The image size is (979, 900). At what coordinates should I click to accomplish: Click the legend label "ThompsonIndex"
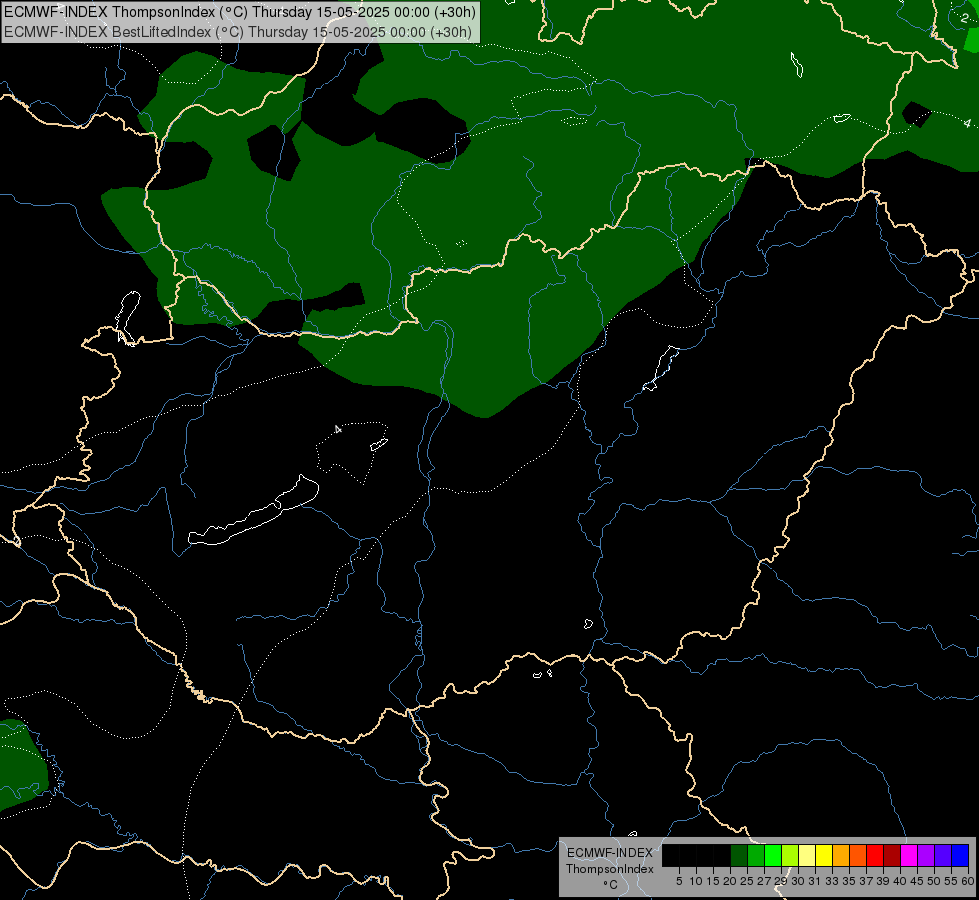click(x=610, y=869)
